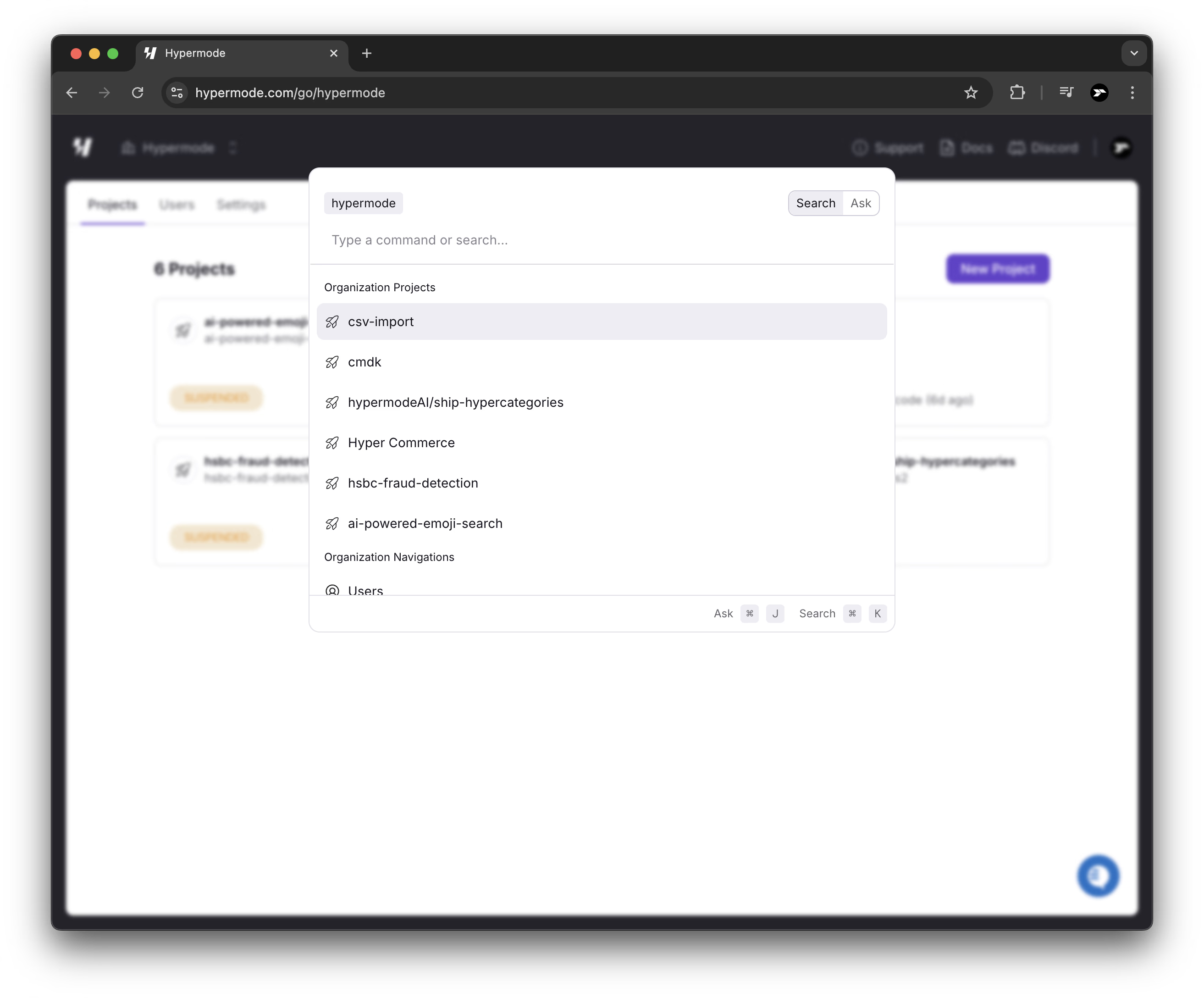Click the rocket icon beside cmdk
The width and height of the screenshot is (1204, 998).
[332, 362]
